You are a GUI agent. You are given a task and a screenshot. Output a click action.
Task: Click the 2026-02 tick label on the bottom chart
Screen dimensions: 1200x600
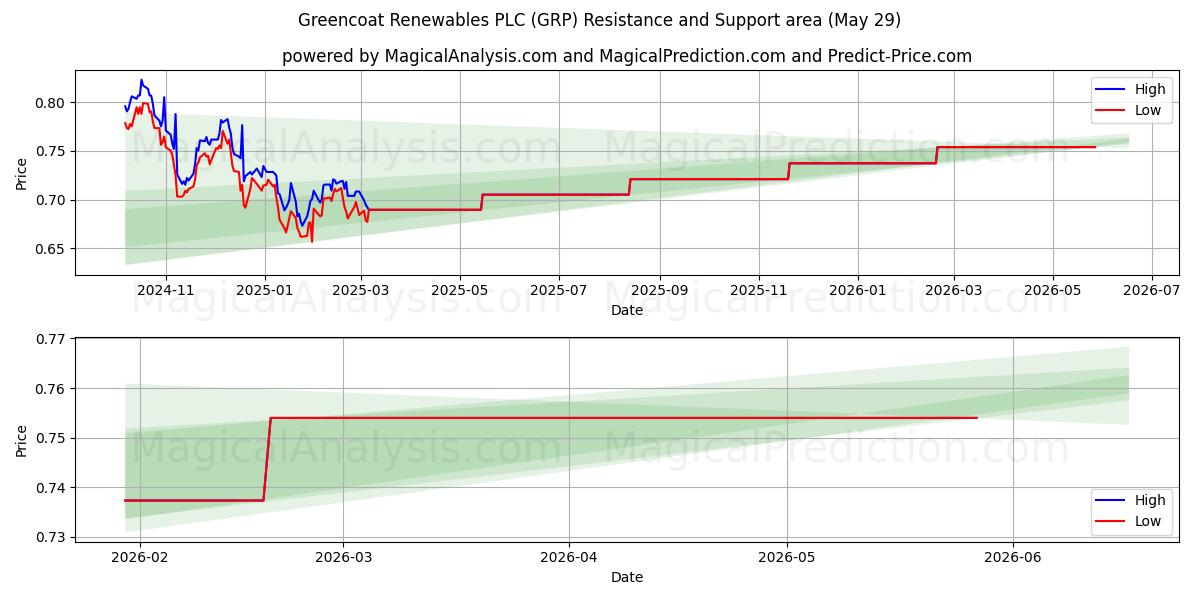click(140, 558)
